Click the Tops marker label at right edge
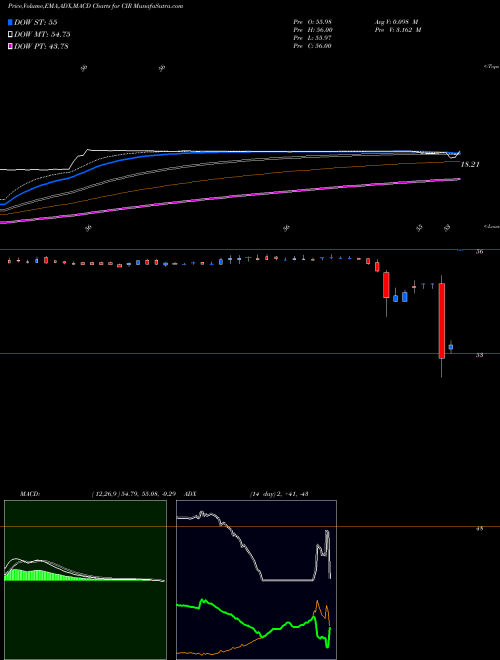This screenshot has height=660, width=500. pyautogui.click(x=492, y=67)
